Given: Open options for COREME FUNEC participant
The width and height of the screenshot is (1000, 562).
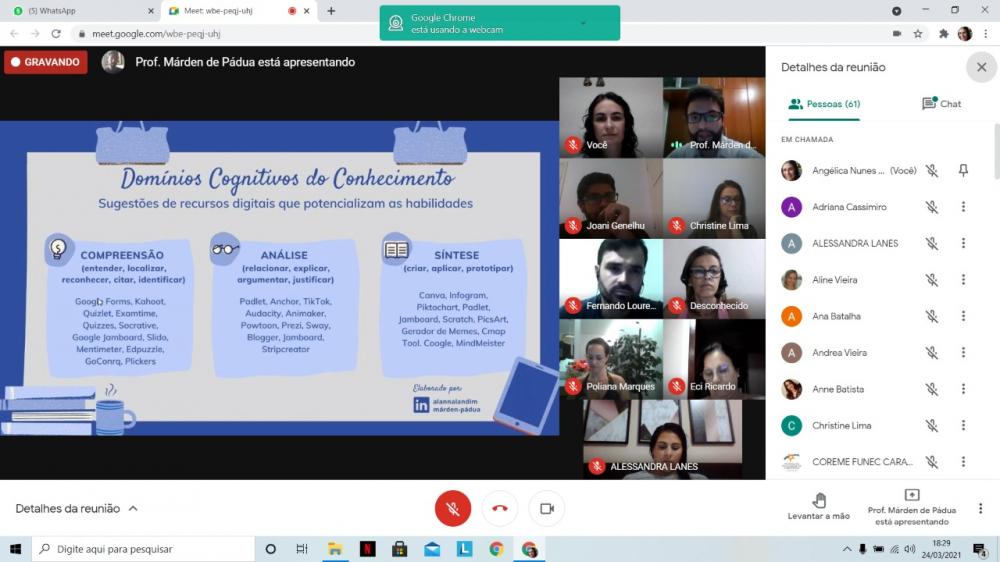Looking at the screenshot, I should pos(963,461).
